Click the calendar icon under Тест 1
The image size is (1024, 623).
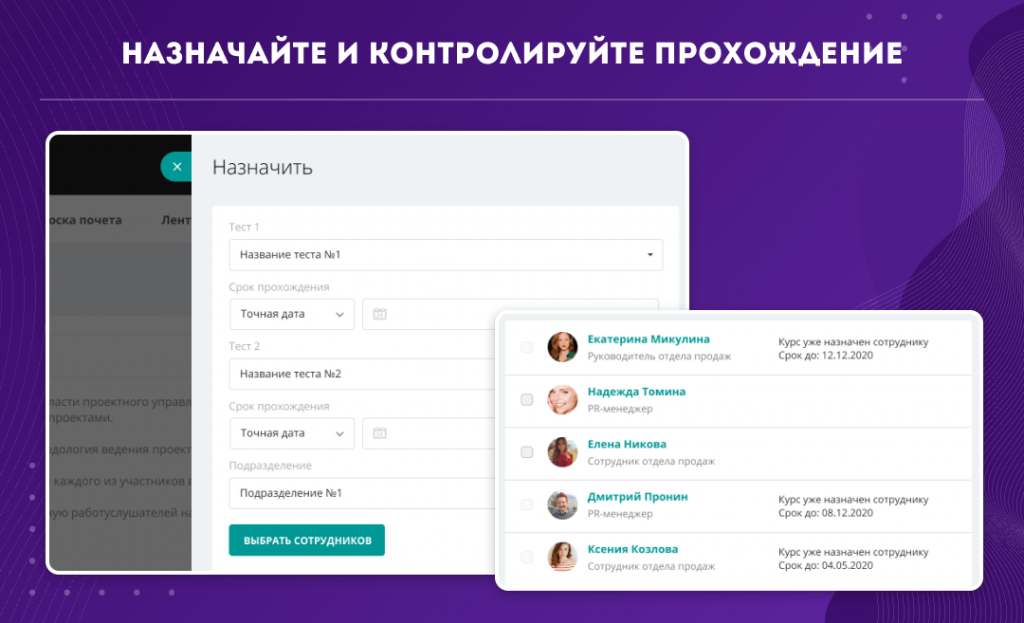click(379, 314)
